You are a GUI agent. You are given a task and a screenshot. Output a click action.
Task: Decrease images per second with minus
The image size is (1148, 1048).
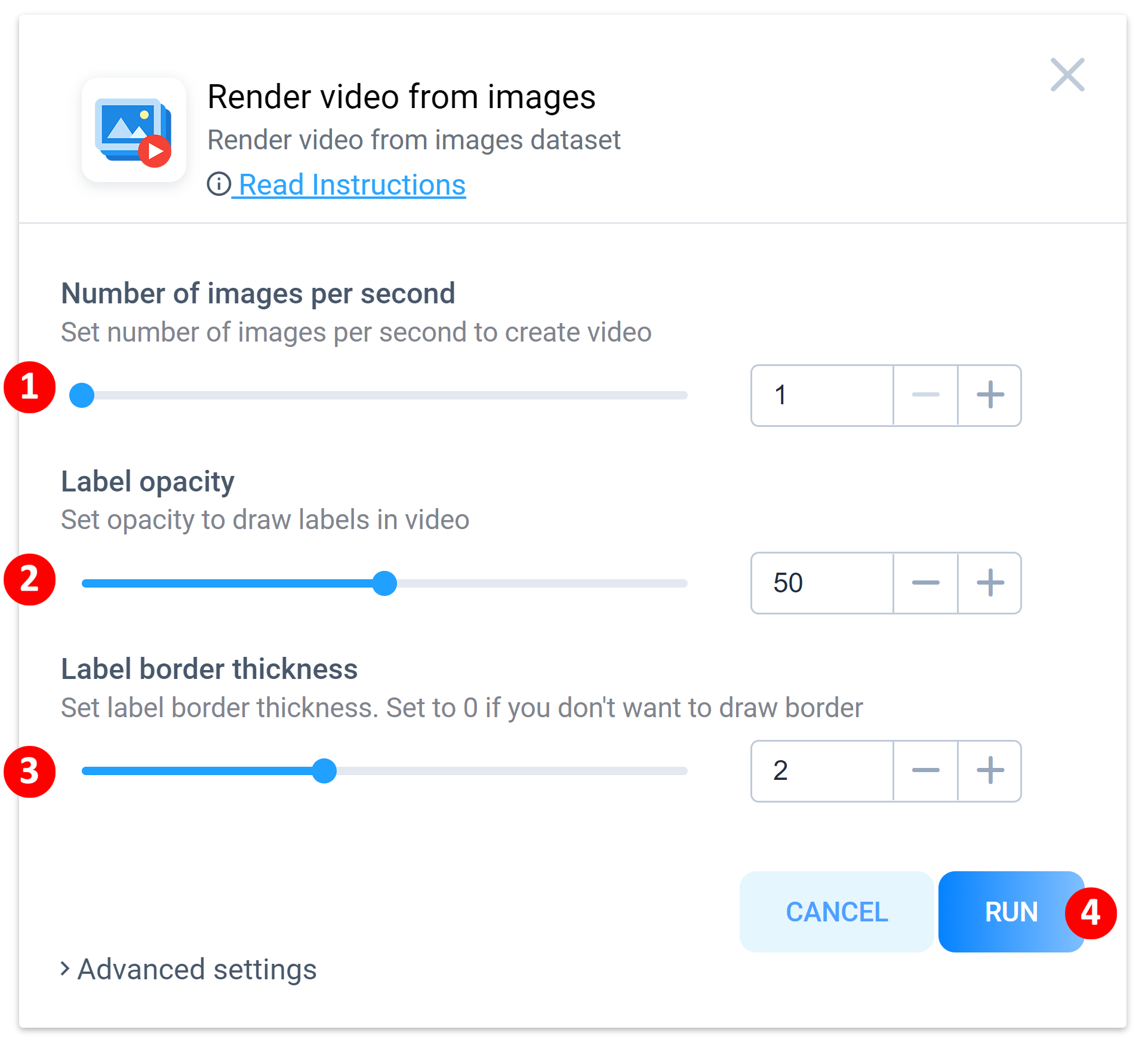click(x=925, y=395)
